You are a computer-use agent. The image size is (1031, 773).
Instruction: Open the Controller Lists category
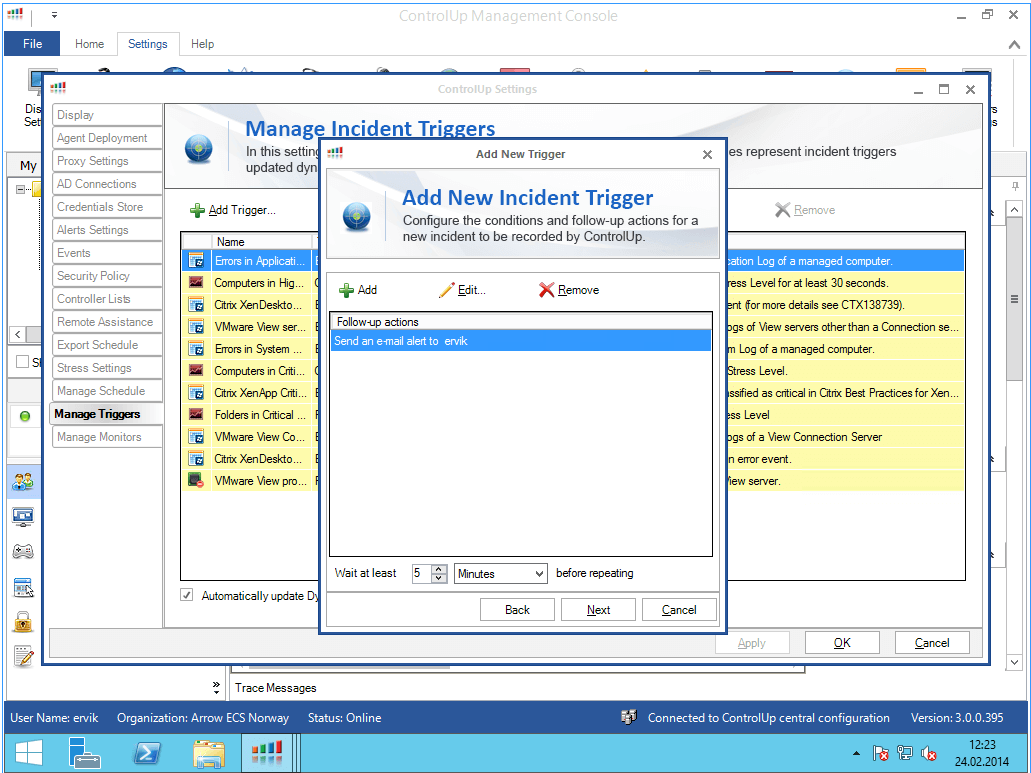[107, 299]
